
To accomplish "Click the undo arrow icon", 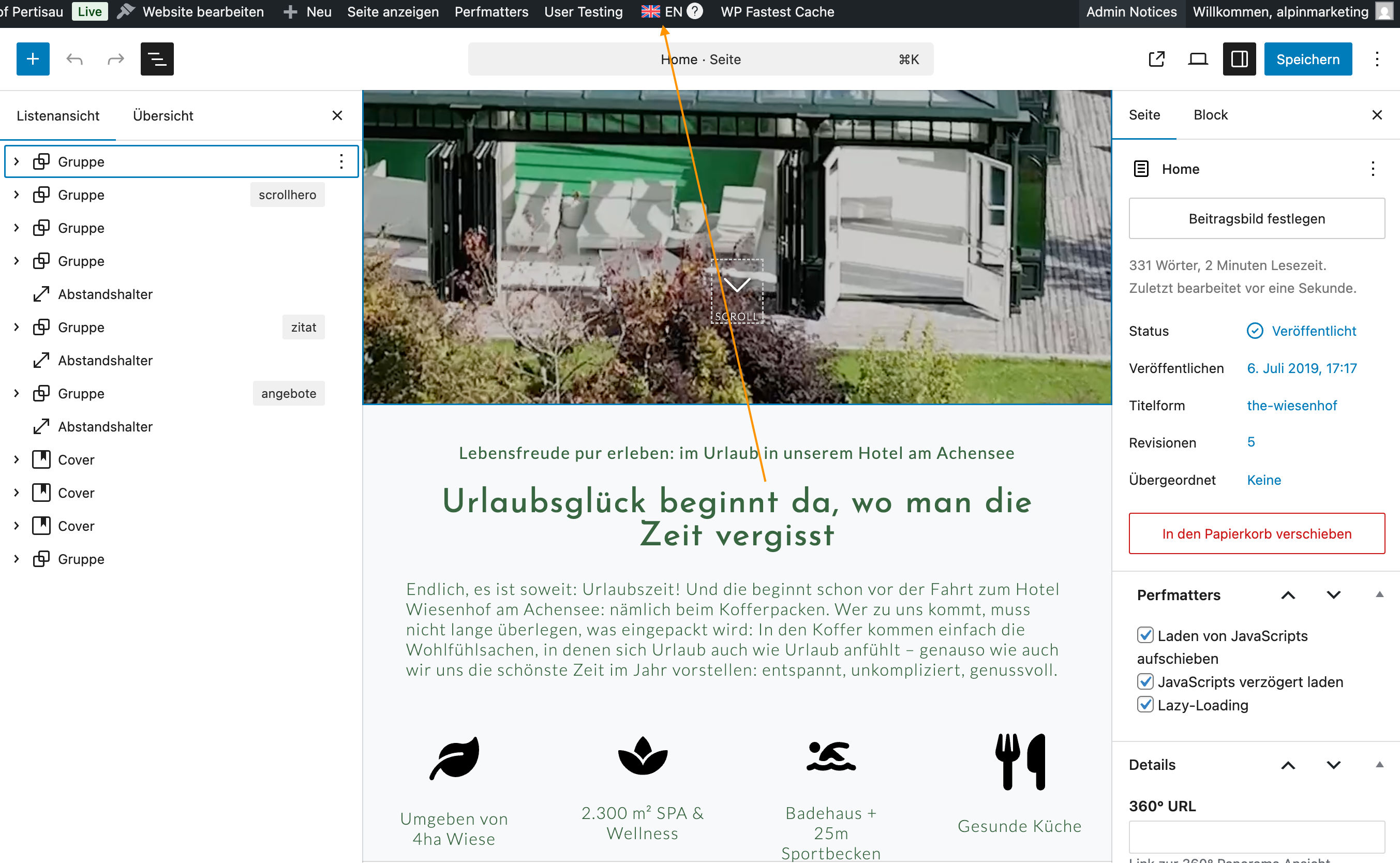I will (x=74, y=59).
